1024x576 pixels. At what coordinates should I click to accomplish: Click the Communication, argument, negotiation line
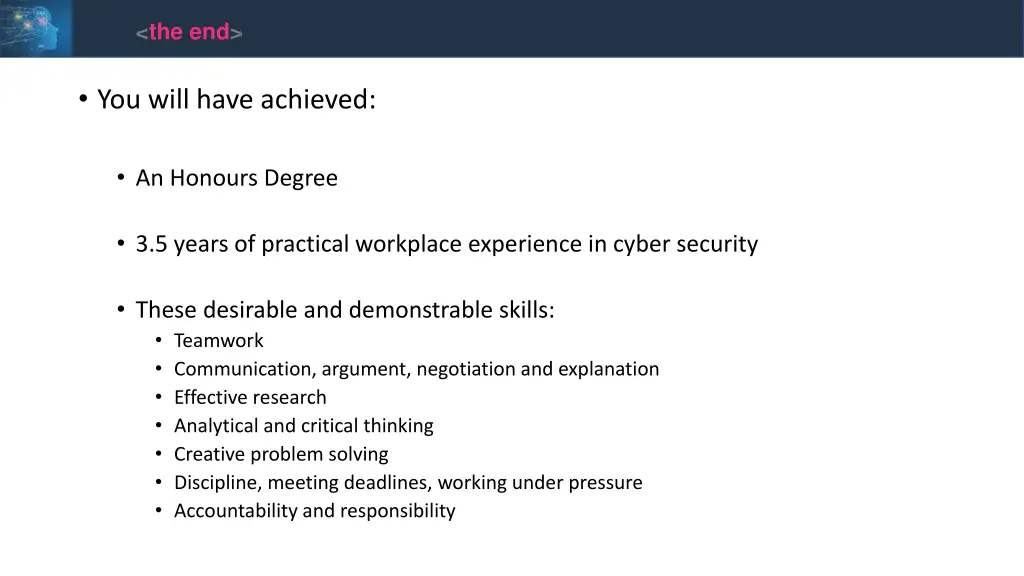coord(417,369)
